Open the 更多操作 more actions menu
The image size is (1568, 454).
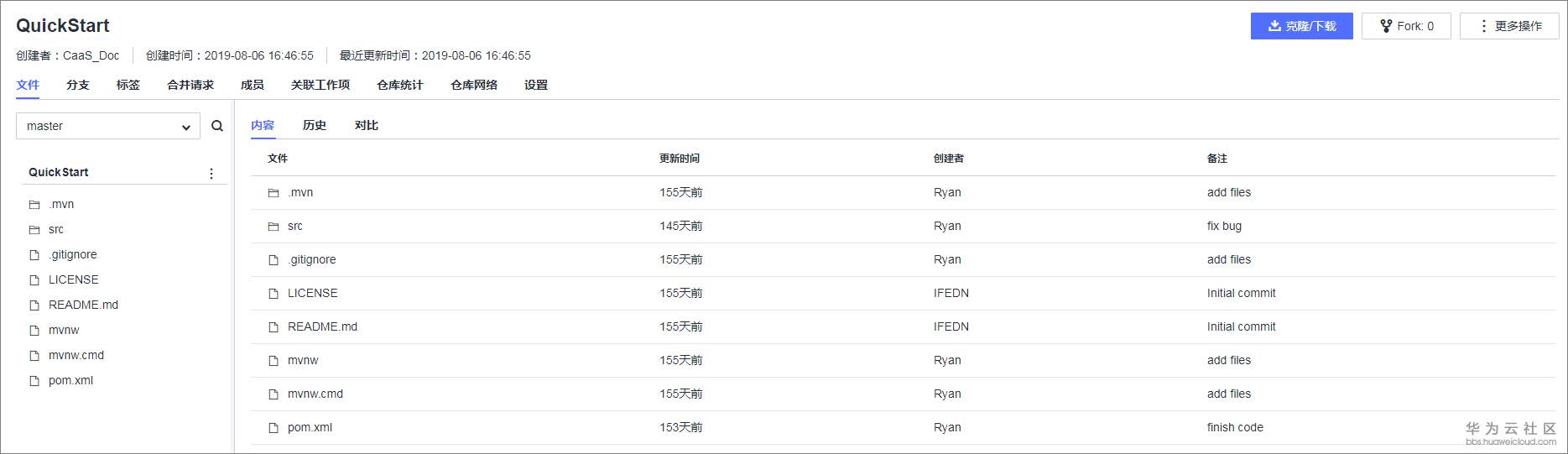[x=1509, y=26]
